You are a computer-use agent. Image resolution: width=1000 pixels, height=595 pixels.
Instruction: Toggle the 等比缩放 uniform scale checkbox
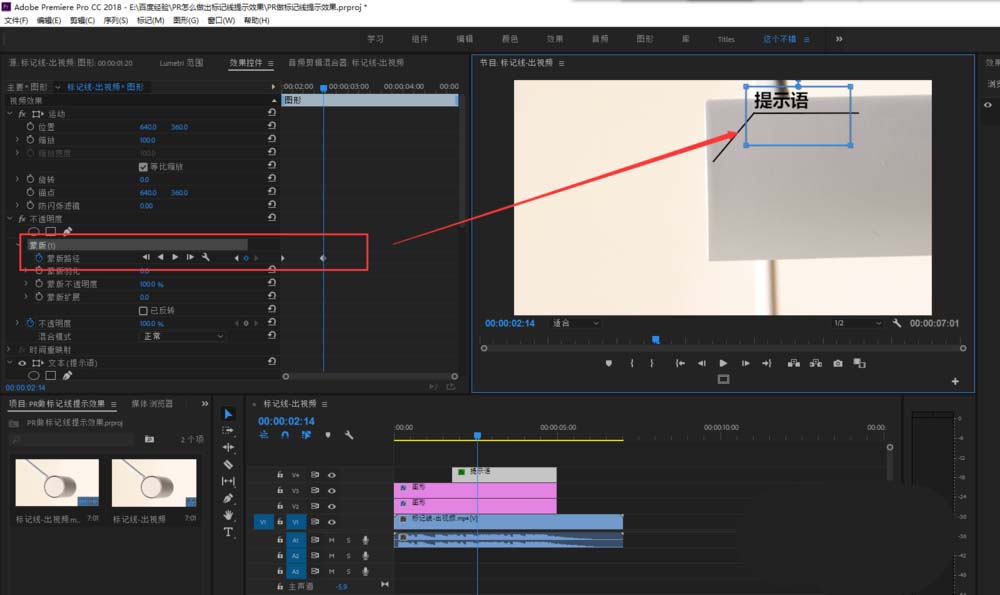click(143, 166)
